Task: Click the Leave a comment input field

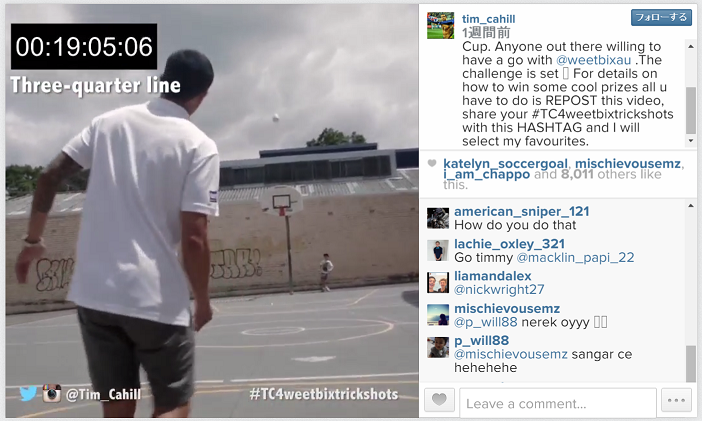Action: pyautogui.click(x=558, y=404)
